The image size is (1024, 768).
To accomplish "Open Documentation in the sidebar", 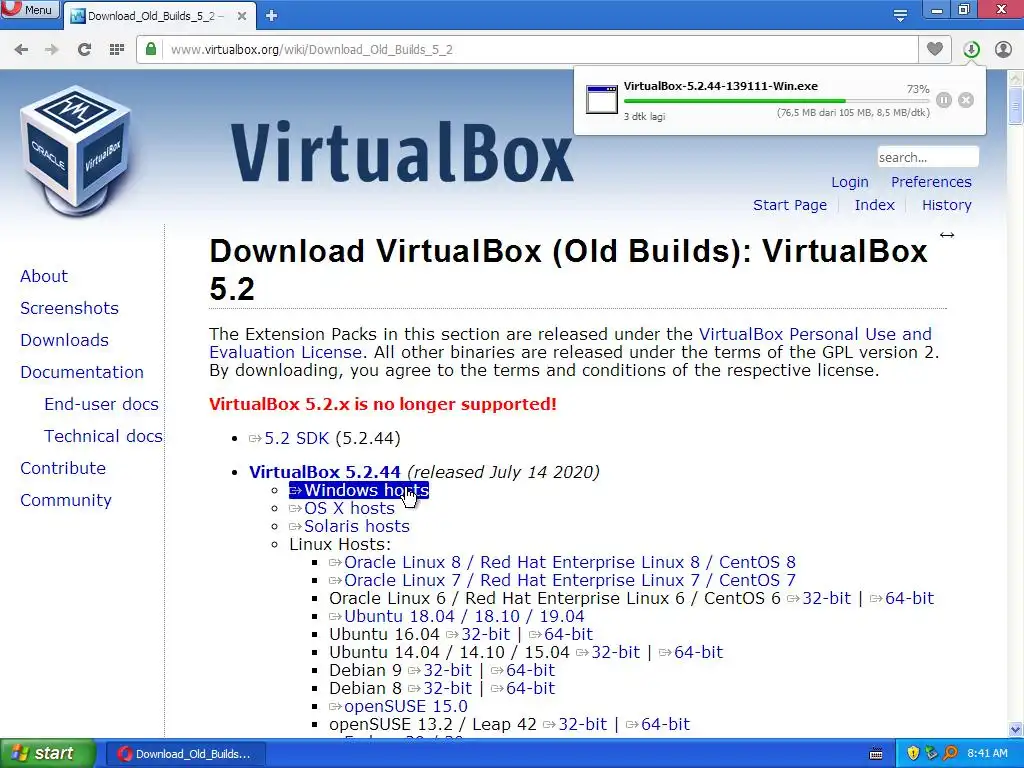I will [82, 372].
